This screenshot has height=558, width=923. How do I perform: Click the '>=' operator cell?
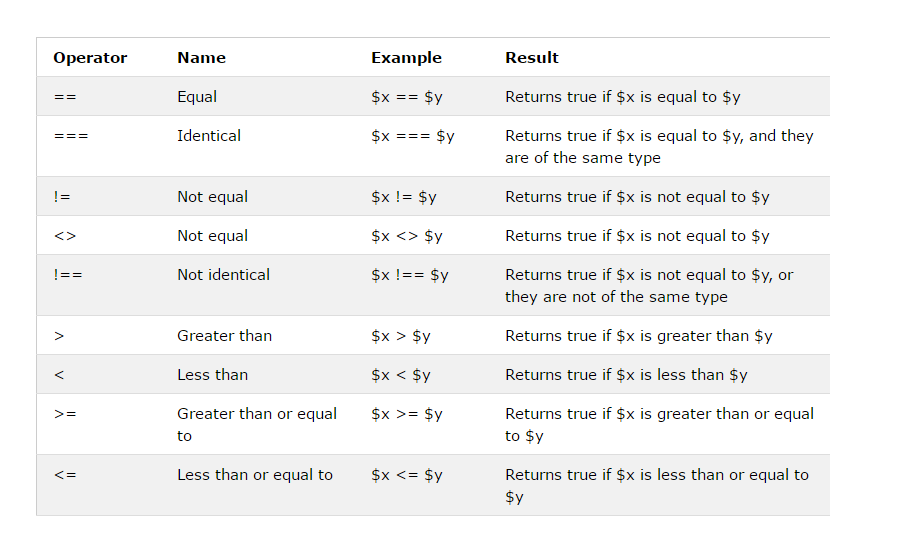pos(65,414)
